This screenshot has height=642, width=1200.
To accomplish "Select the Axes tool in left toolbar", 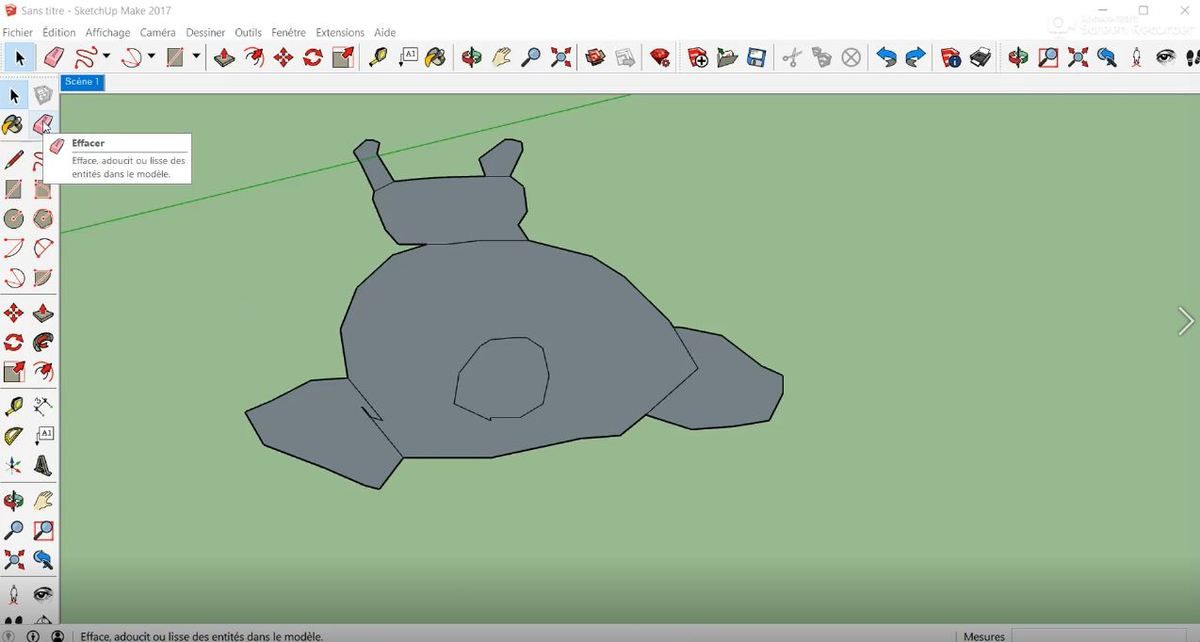I will [14, 465].
